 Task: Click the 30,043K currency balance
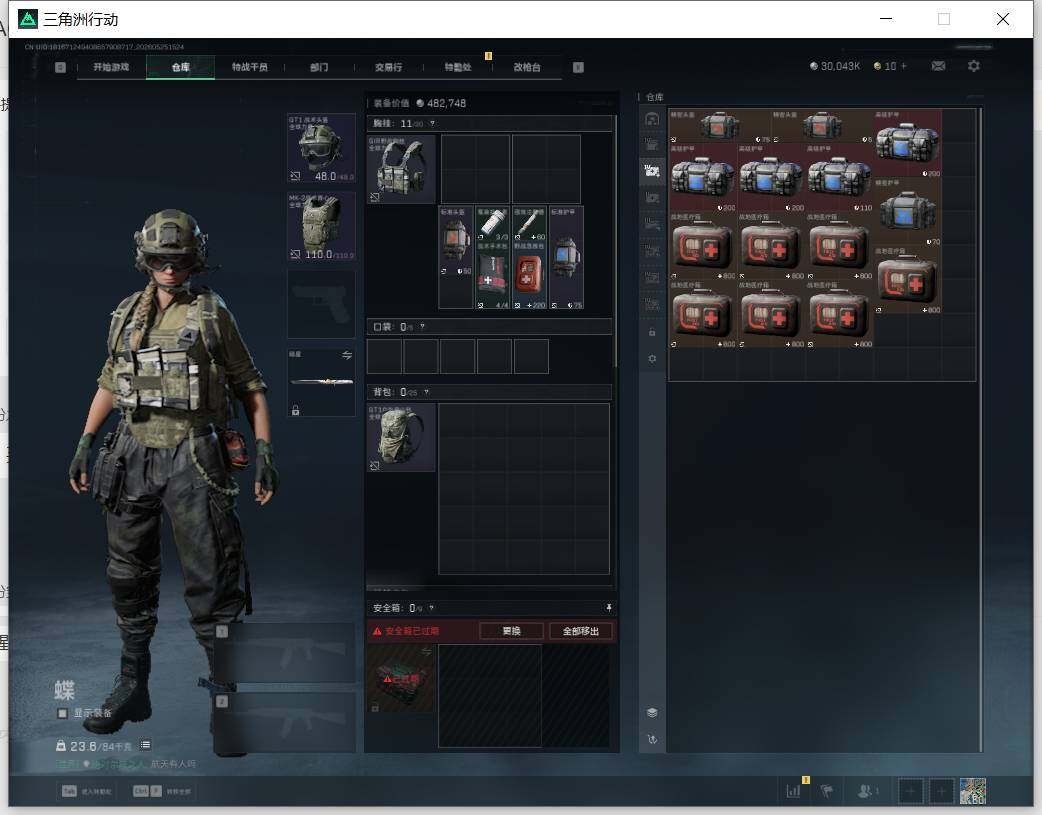pyautogui.click(x=835, y=66)
